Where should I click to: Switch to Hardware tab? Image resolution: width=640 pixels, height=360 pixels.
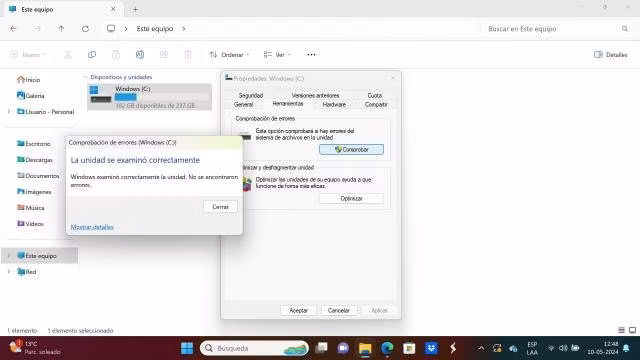pyautogui.click(x=334, y=104)
